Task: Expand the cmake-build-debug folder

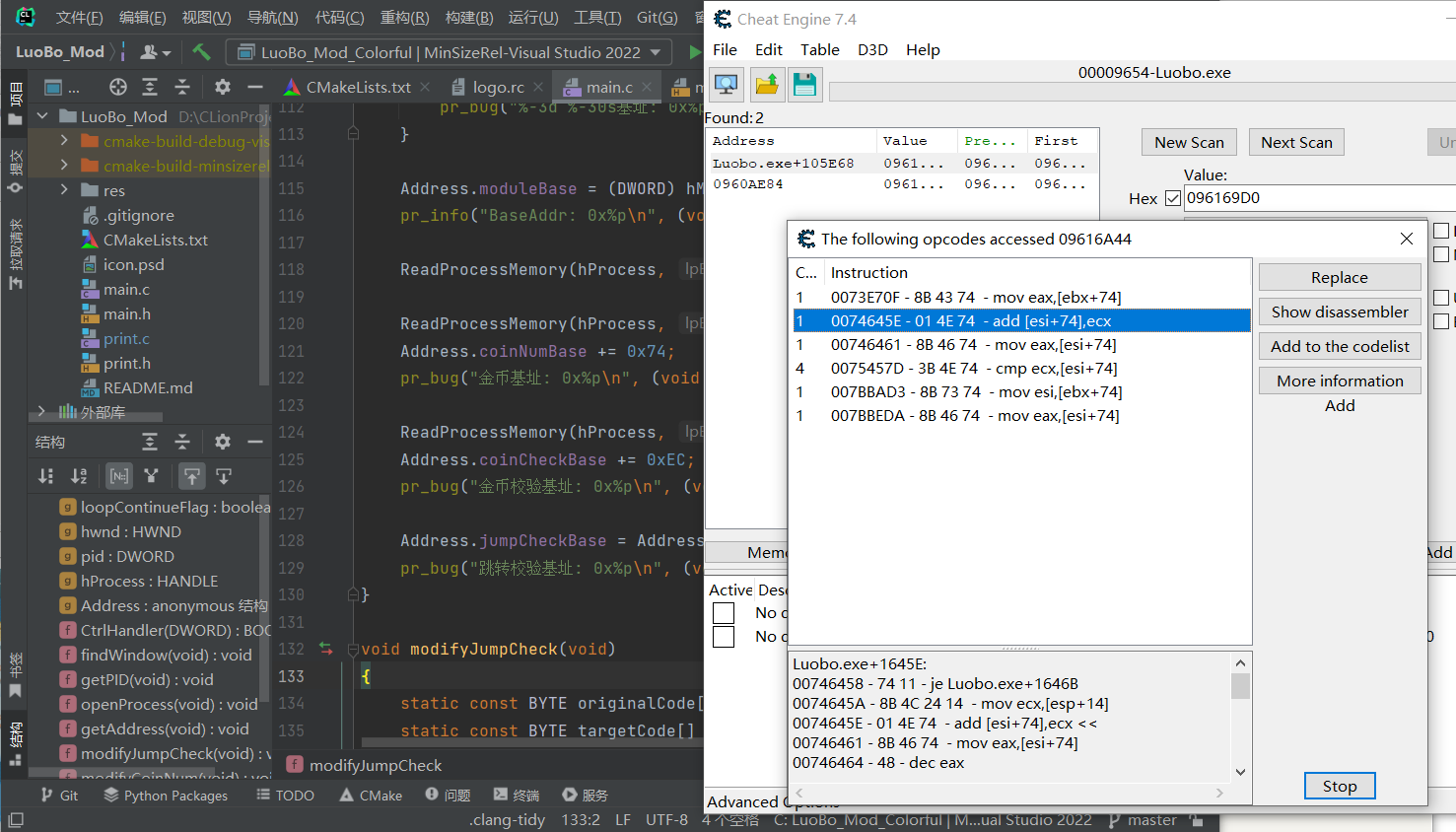Action: pos(64,141)
